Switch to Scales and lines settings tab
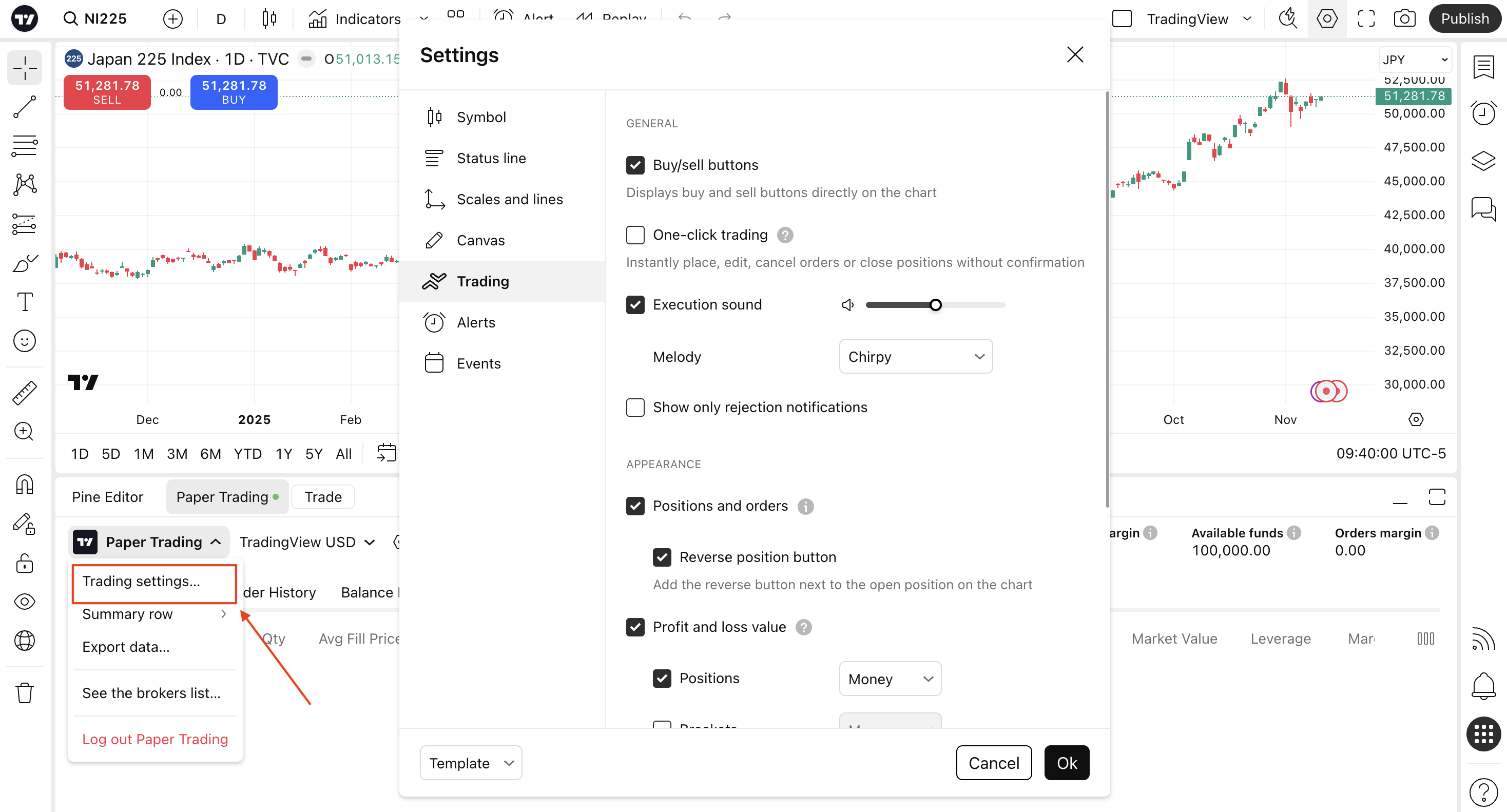1507x812 pixels. 509,200
